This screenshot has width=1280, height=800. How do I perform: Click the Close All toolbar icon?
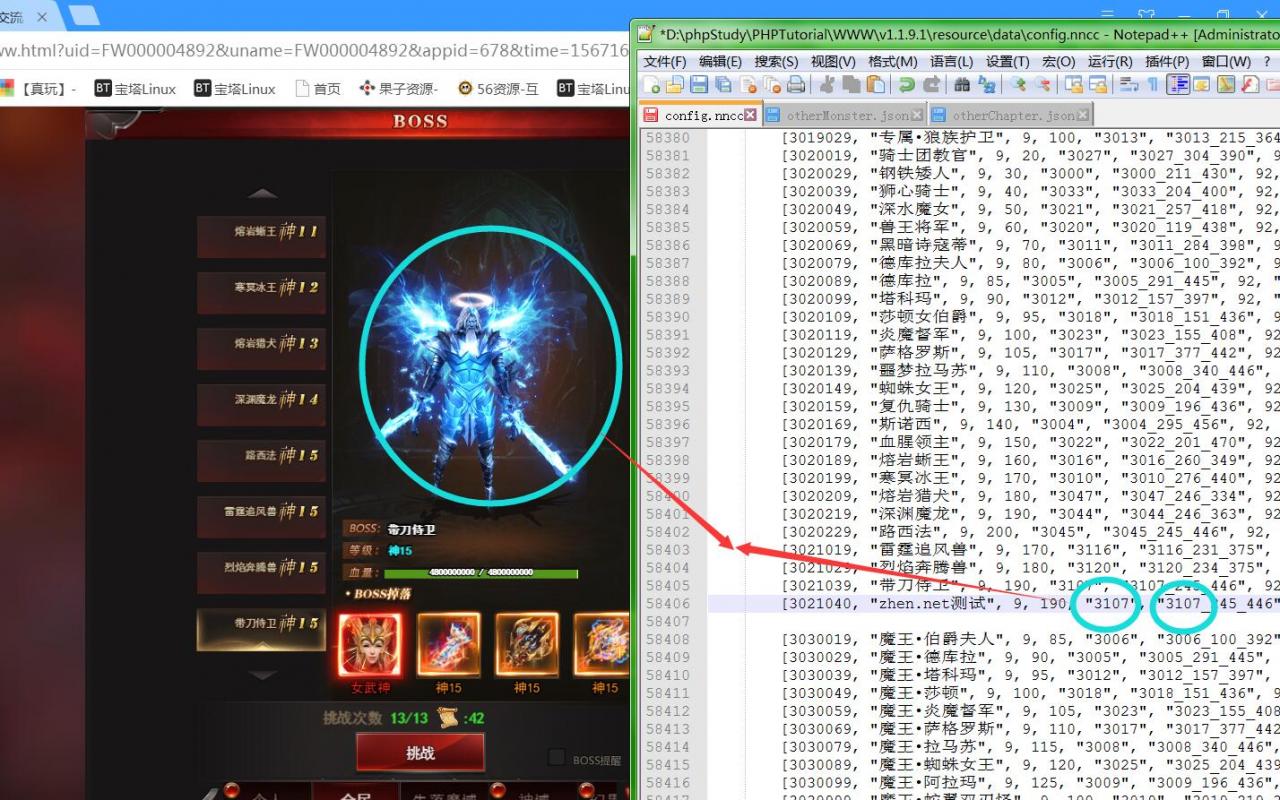pos(772,85)
